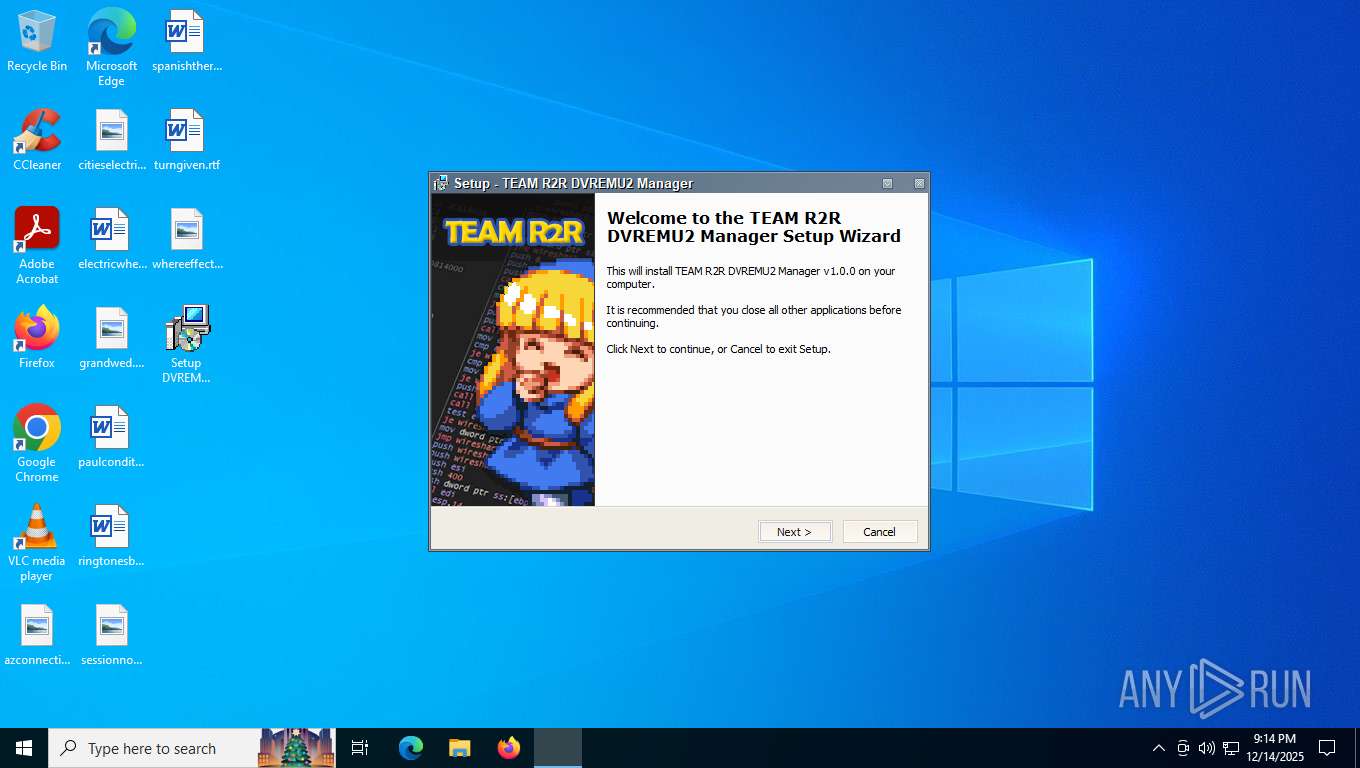Select the citieselectri image file
The height and width of the screenshot is (768, 1360).
pos(112,141)
